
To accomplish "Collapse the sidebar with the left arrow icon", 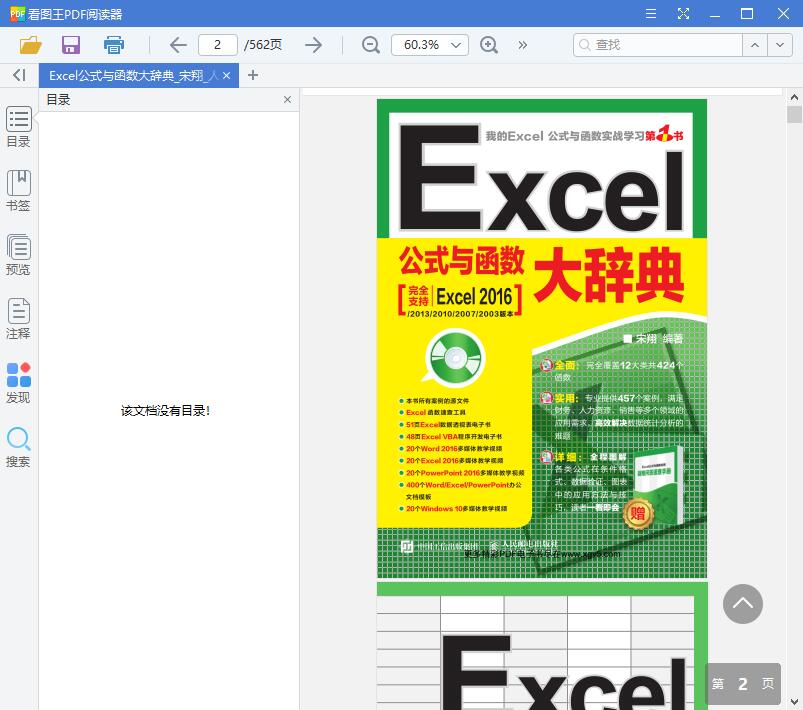I will (x=19, y=75).
